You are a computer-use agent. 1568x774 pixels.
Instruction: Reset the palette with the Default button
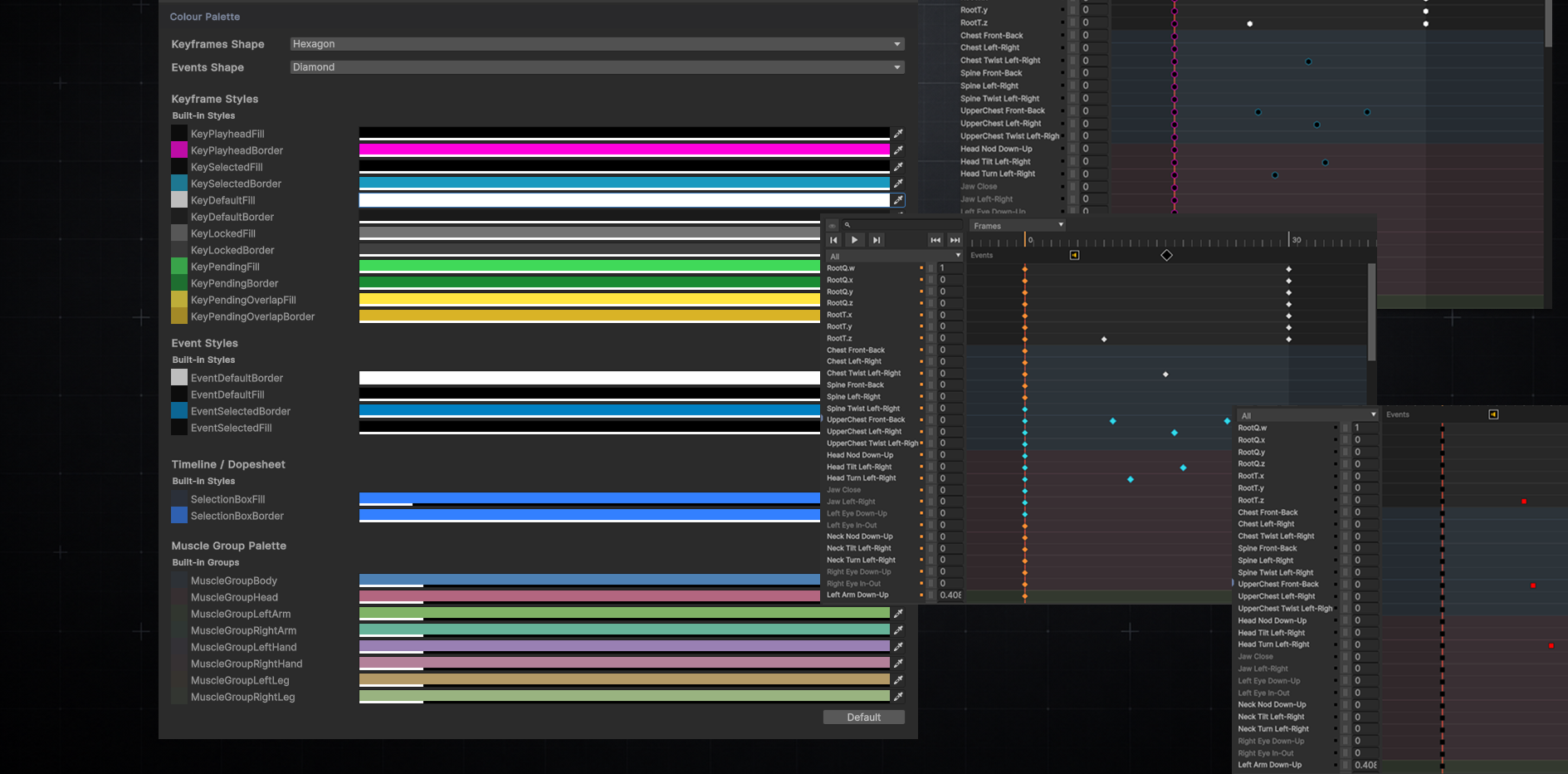(863, 717)
